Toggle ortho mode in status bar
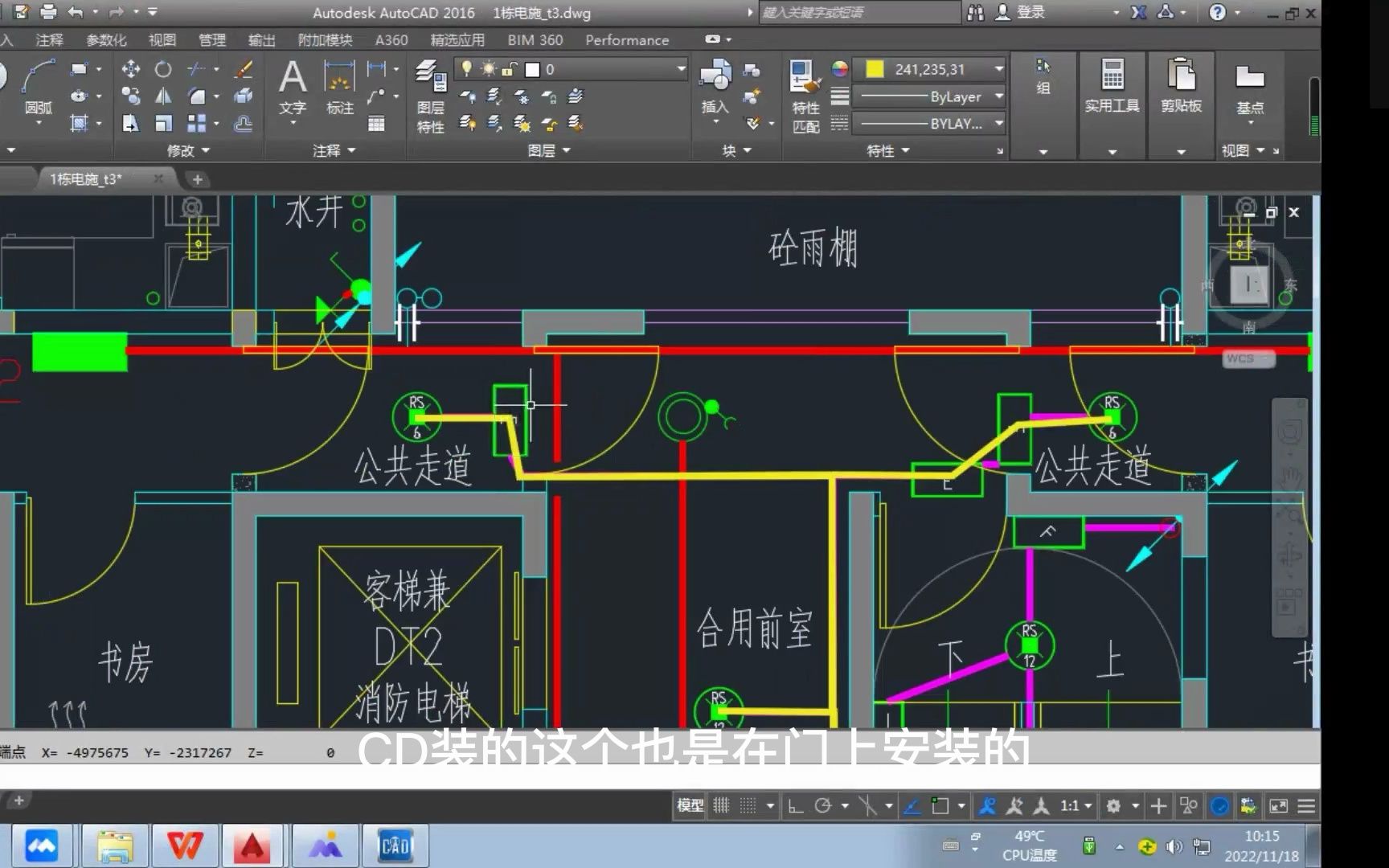Image resolution: width=1389 pixels, height=868 pixels. tap(794, 805)
